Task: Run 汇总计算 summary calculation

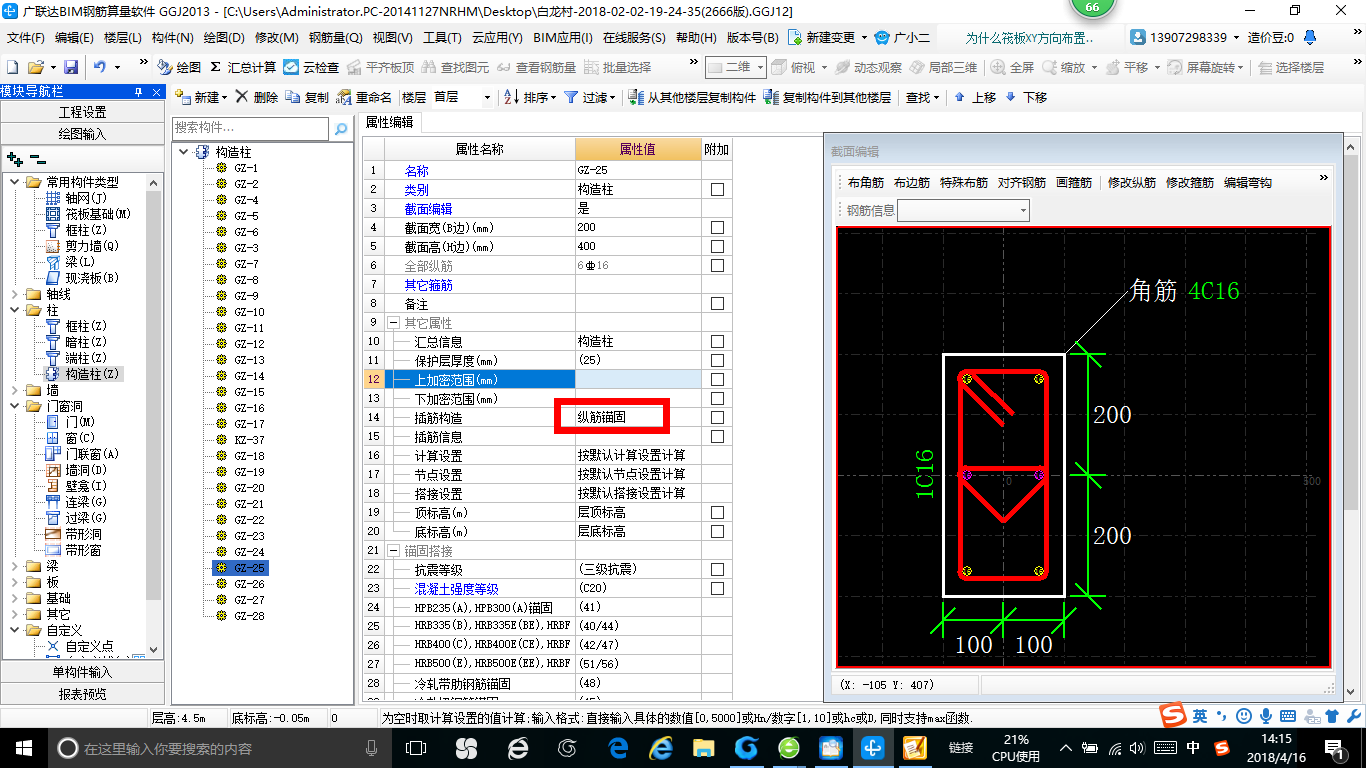Action: pos(242,67)
